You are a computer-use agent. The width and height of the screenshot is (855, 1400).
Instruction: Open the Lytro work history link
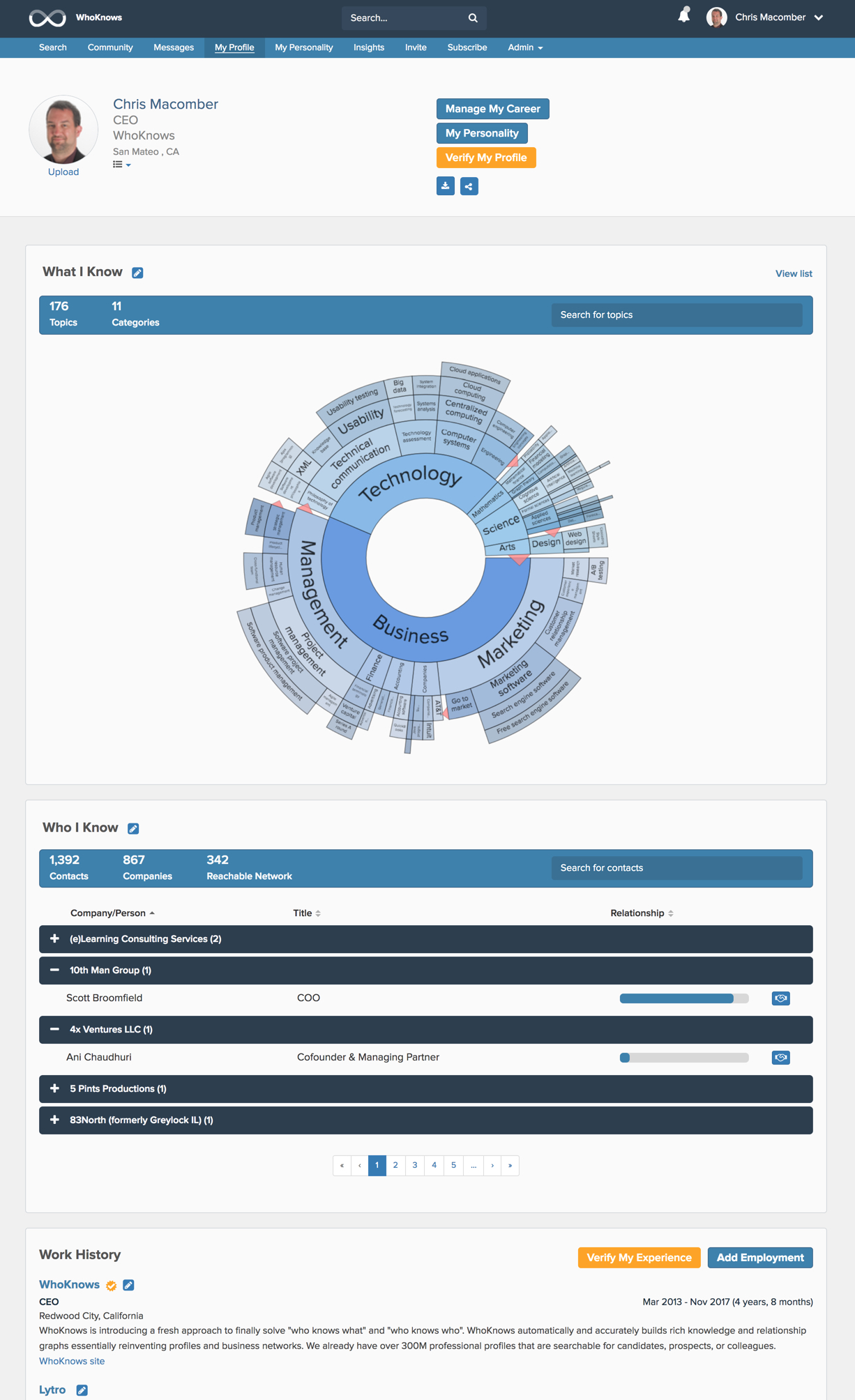52,1390
